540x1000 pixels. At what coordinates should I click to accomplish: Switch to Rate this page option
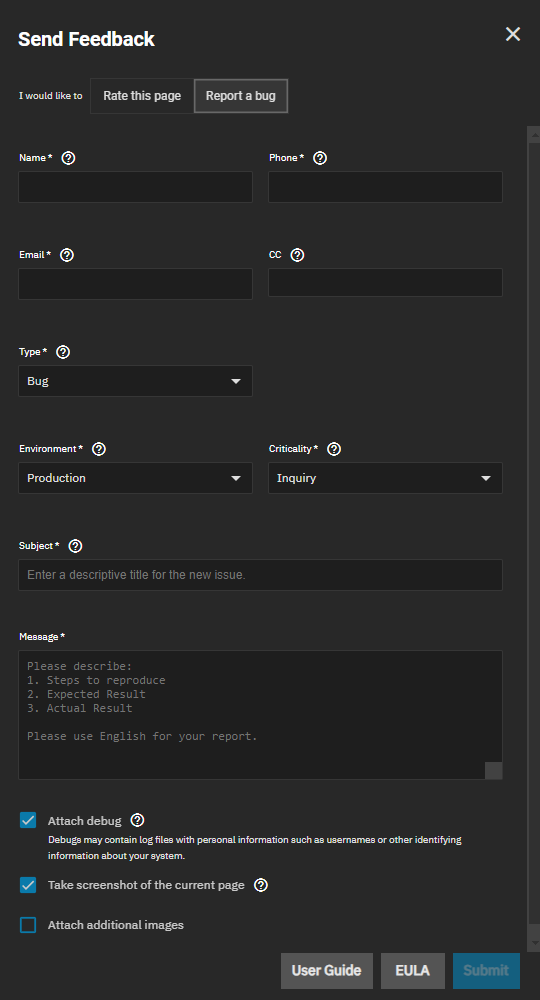pyautogui.click(x=142, y=96)
